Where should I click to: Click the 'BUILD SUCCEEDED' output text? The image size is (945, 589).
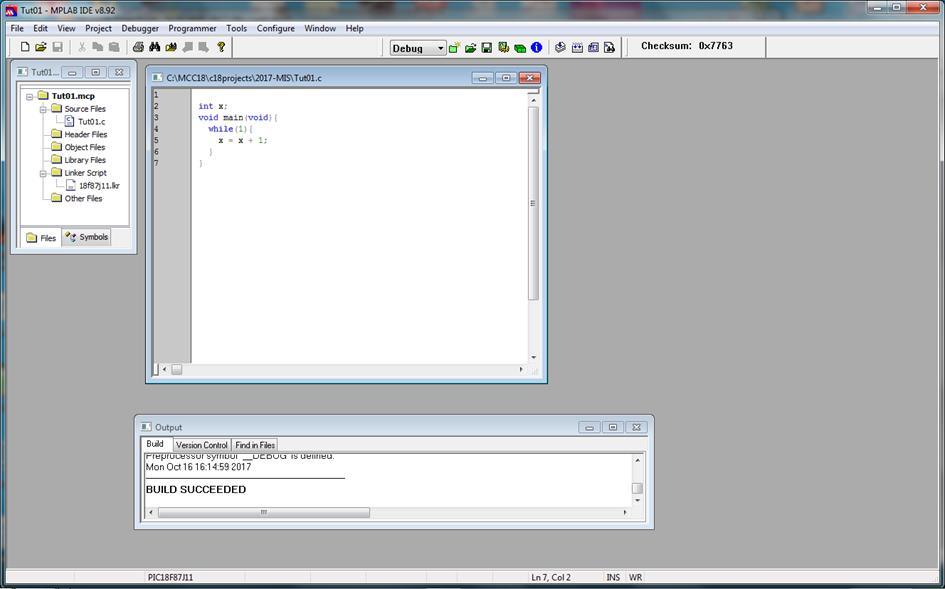click(196, 490)
